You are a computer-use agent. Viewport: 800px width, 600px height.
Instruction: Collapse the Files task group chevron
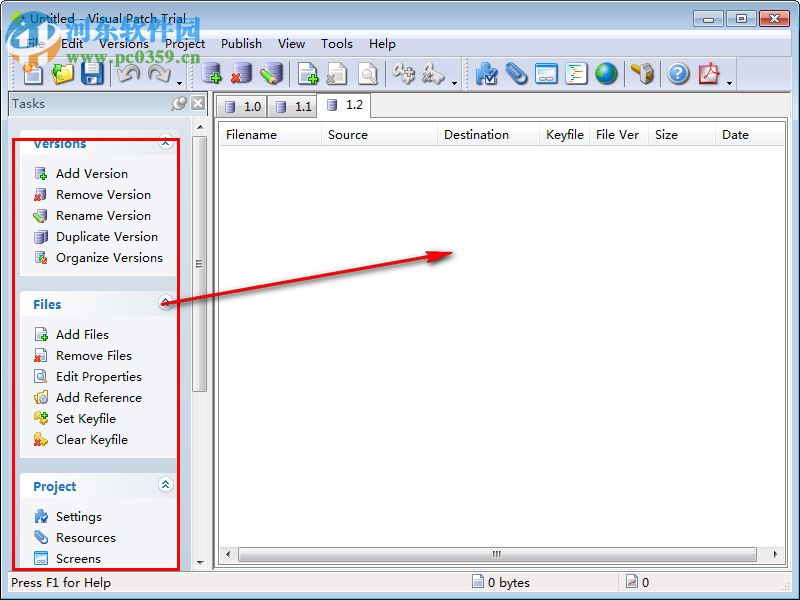(x=165, y=303)
